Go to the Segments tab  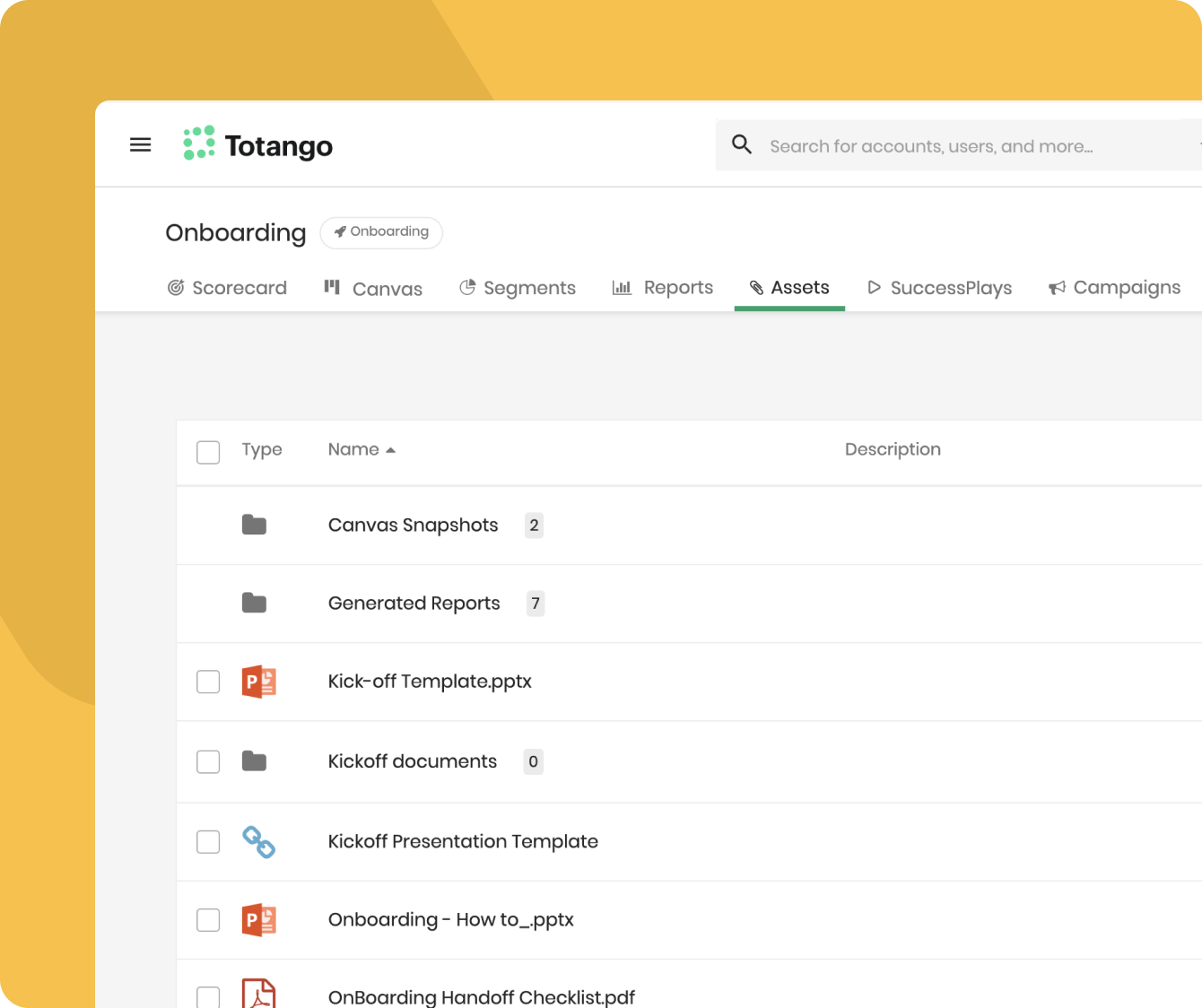[518, 288]
